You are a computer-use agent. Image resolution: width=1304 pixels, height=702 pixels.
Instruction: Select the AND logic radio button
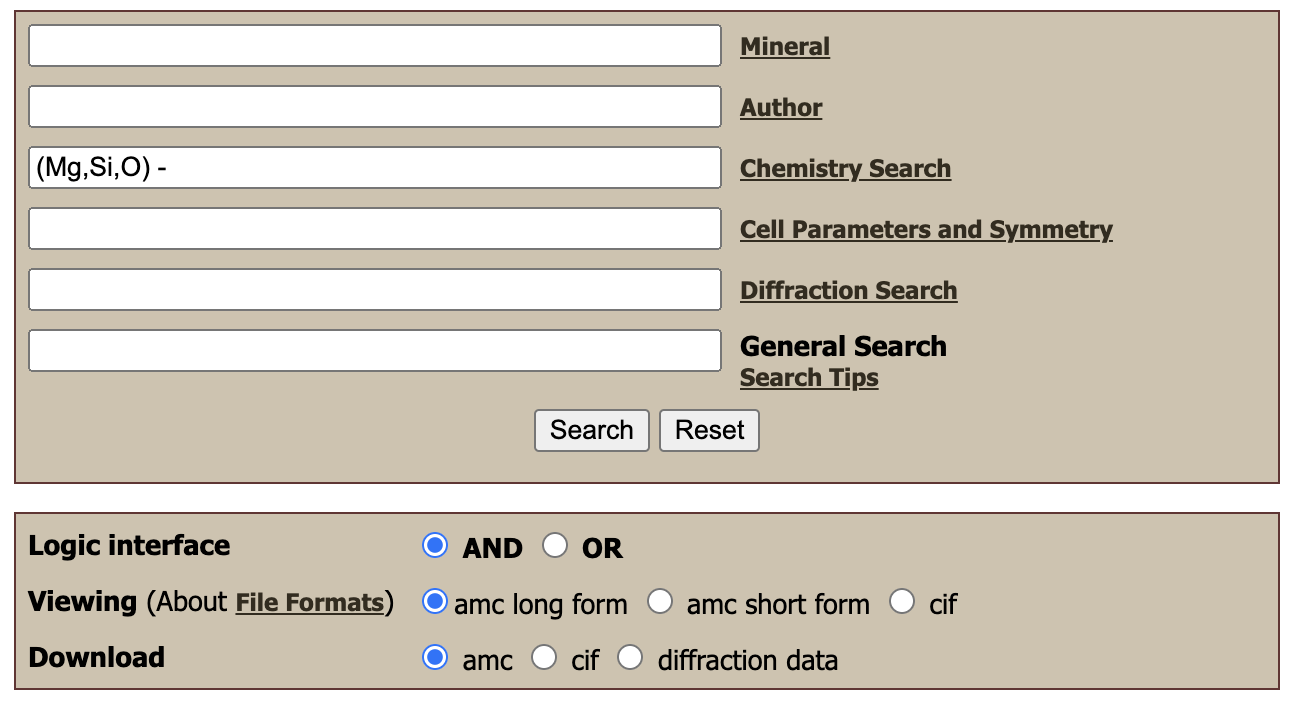point(435,546)
